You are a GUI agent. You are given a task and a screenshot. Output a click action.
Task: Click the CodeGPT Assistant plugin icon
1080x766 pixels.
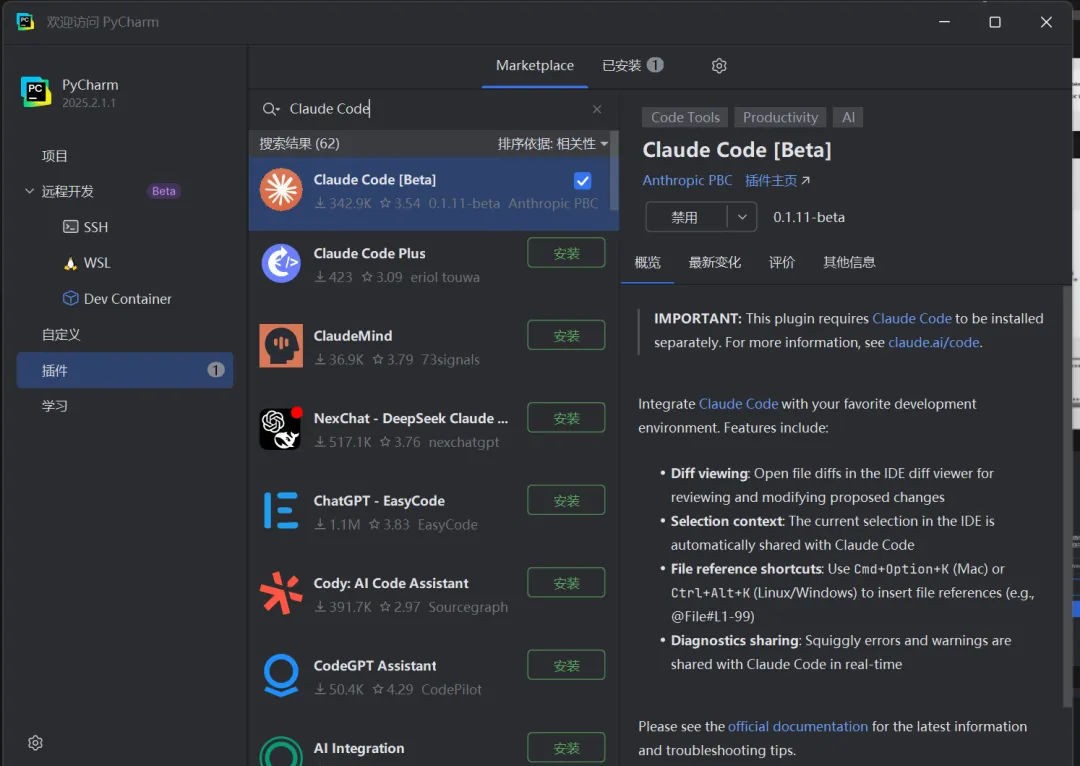[281, 675]
